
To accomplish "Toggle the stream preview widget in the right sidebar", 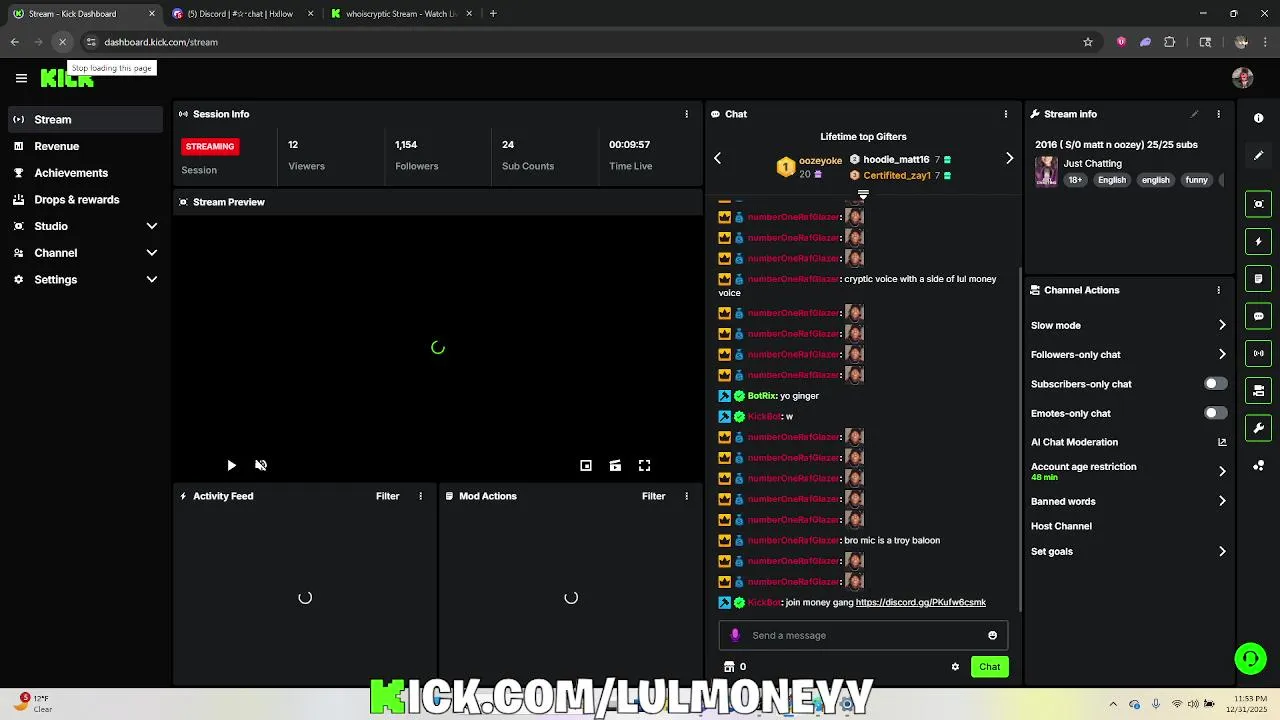I will [1258, 204].
